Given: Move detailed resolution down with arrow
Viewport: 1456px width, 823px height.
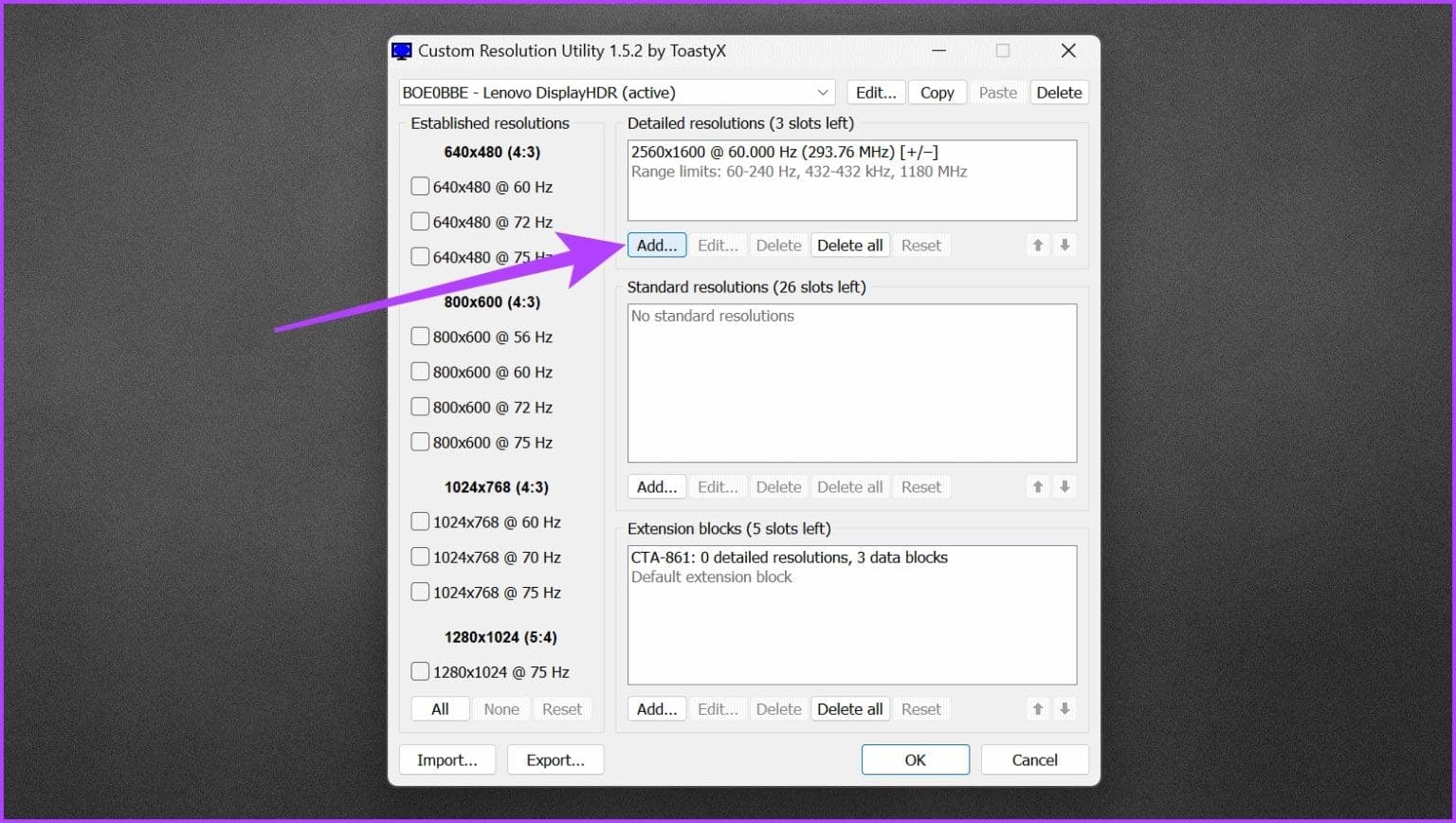Looking at the screenshot, I should pos(1065,246).
